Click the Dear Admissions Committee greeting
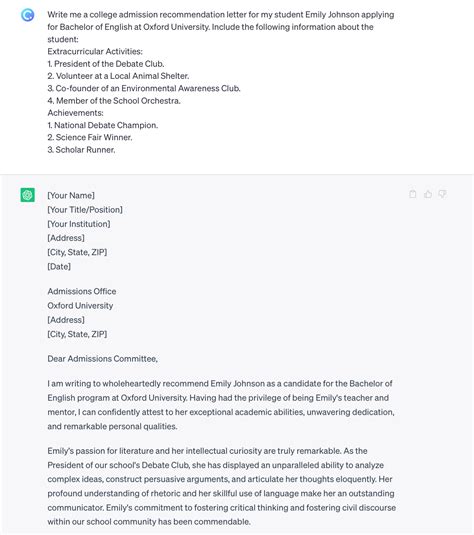Viewport: 474px width, 535px height. [x=102, y=359]
